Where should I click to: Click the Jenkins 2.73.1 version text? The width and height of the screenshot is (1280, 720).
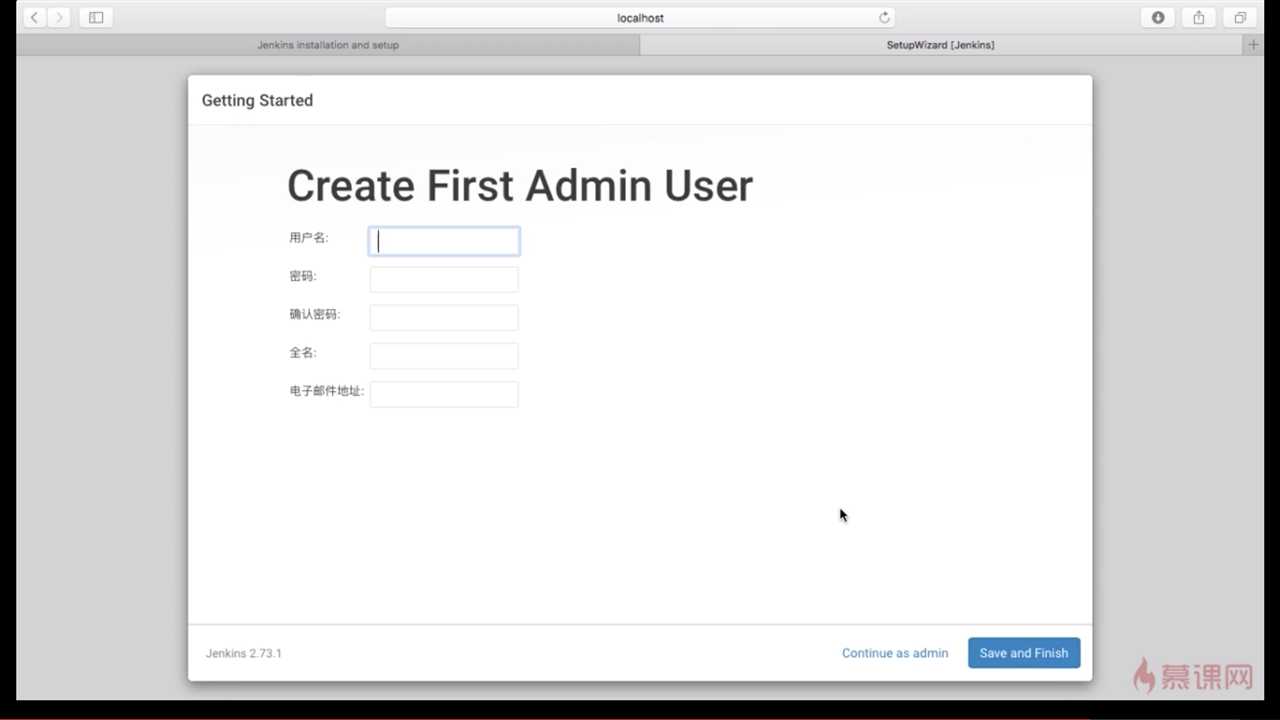click(x=244, y=653)
